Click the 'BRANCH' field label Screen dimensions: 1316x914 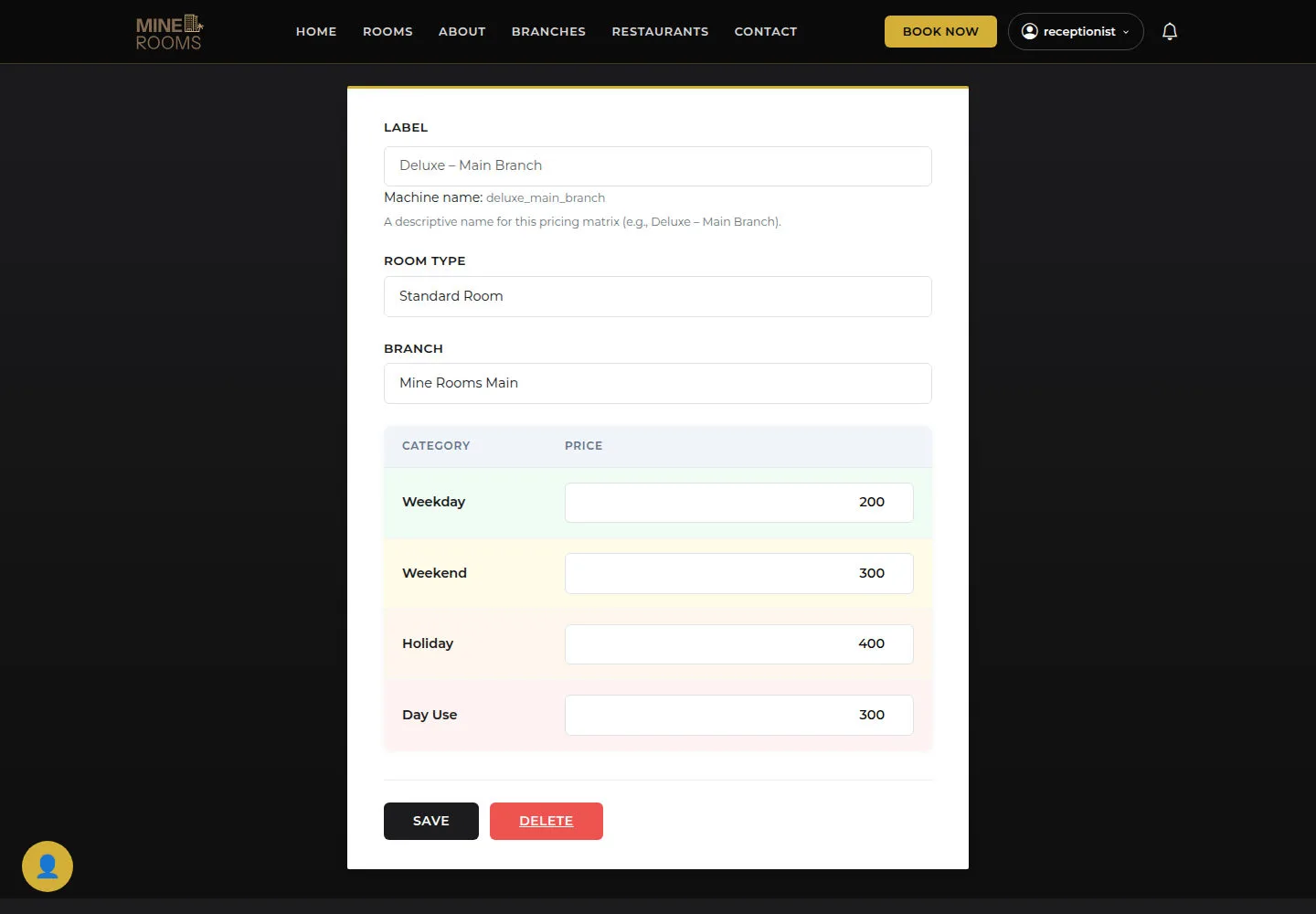point(413,349)
